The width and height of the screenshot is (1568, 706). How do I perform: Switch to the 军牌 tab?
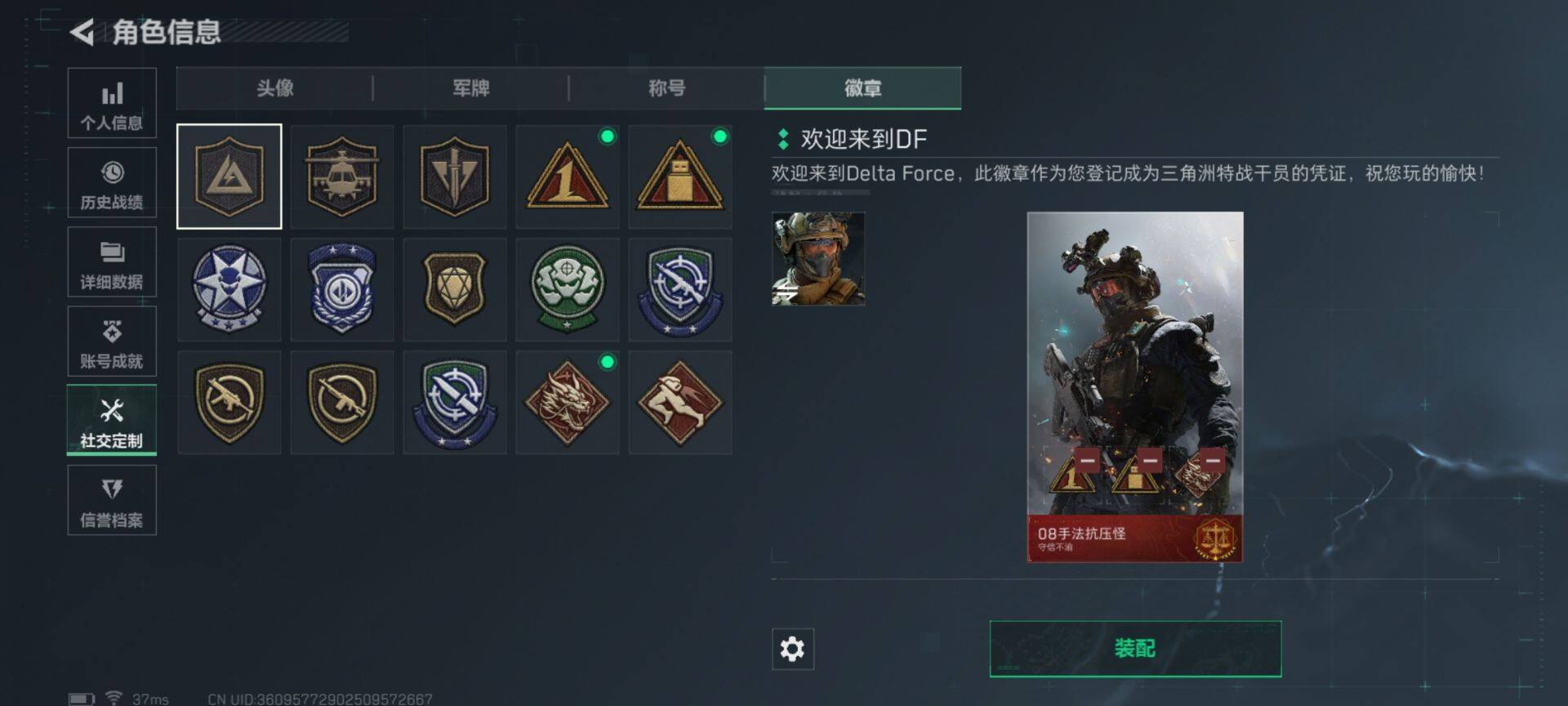point(471,88)
